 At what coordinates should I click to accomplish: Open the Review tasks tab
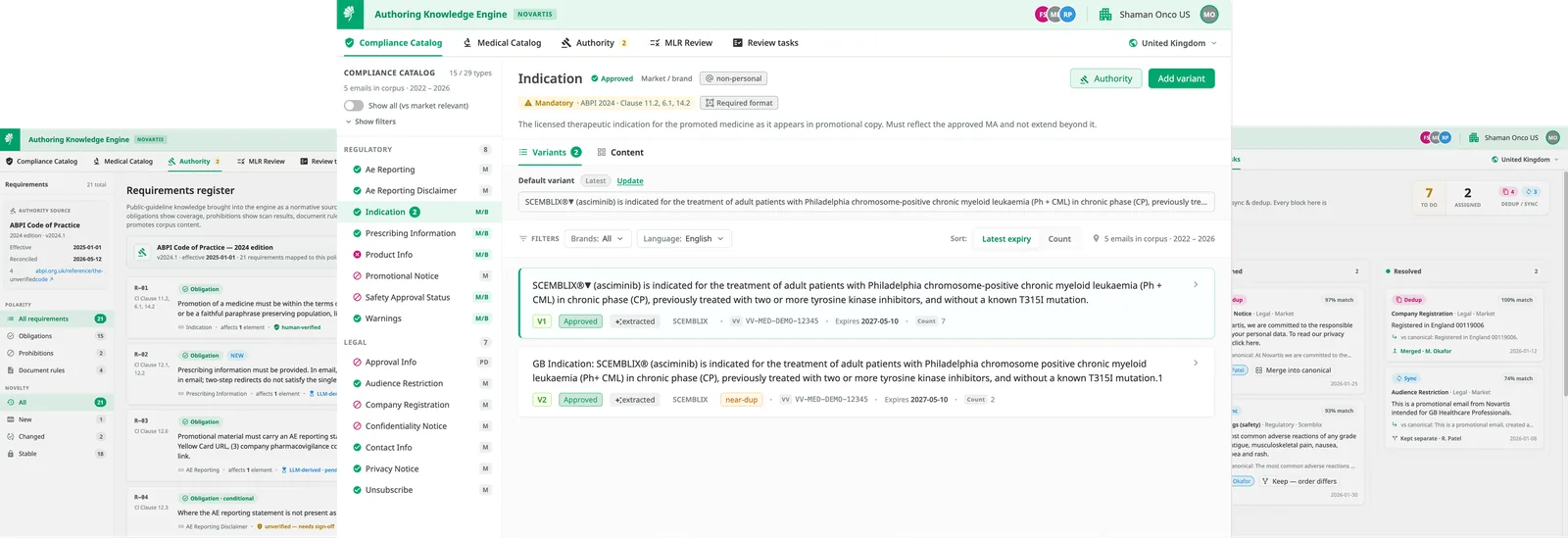tap(765, 43)
